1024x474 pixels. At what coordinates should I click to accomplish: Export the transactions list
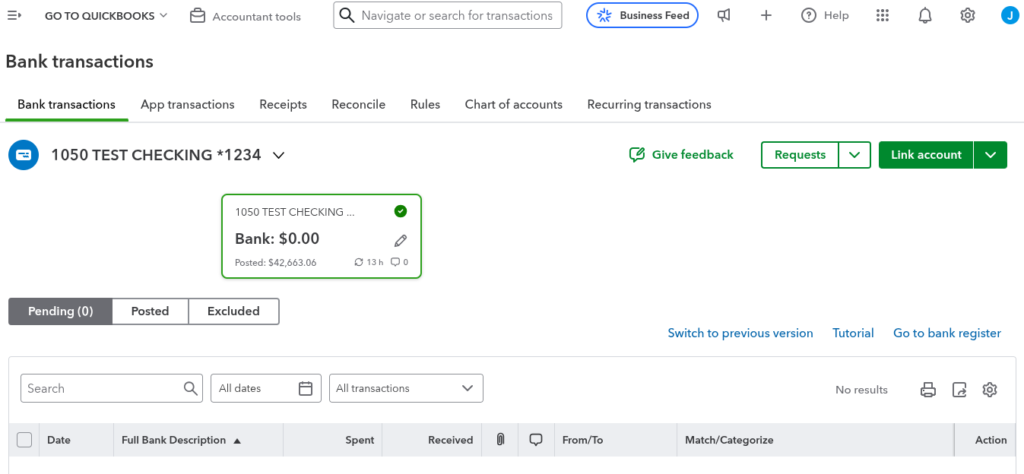959,390
